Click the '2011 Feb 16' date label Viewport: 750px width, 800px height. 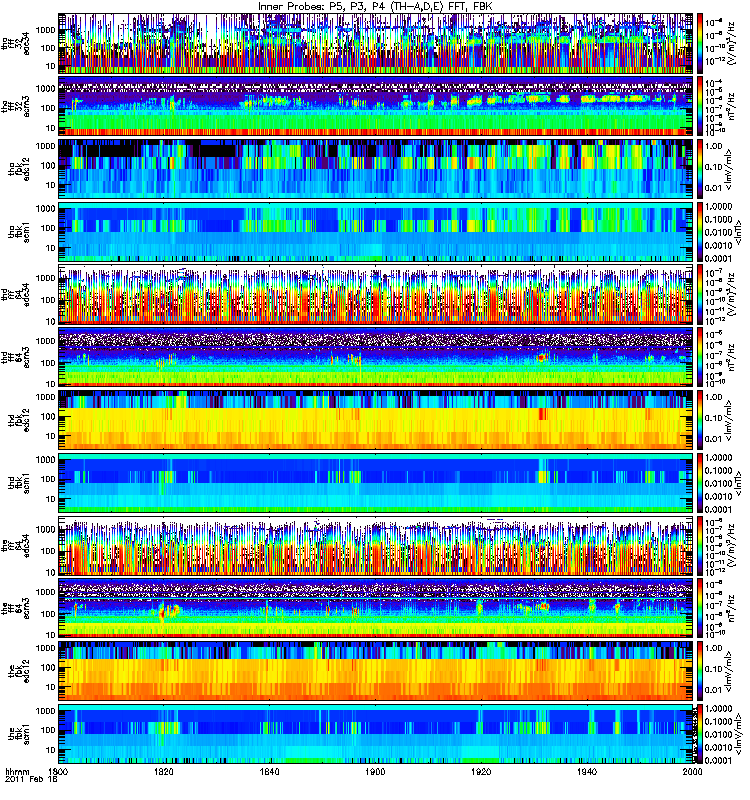[x=31, y=779]
